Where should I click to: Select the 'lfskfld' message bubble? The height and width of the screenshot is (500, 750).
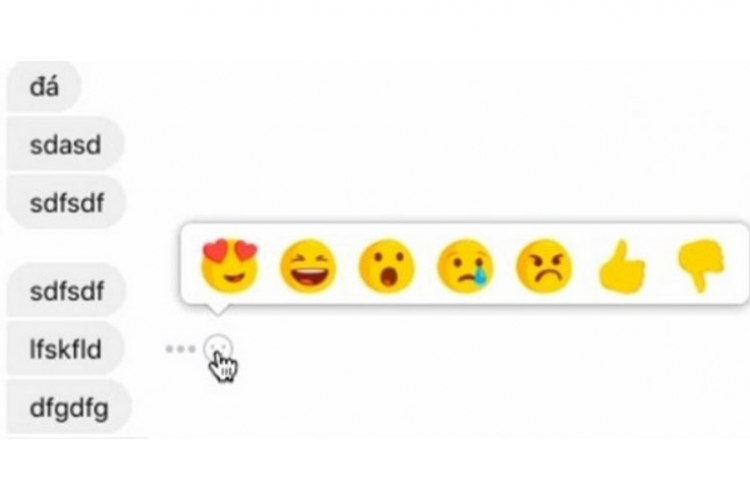click(66, 349)
